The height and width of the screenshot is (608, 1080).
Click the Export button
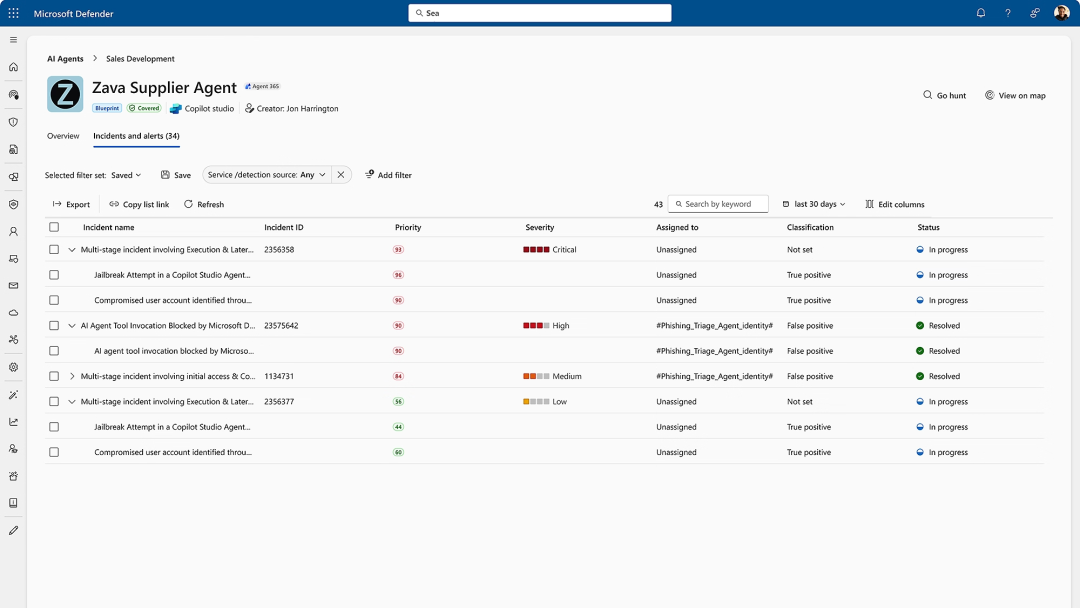(x=71, y=204)
